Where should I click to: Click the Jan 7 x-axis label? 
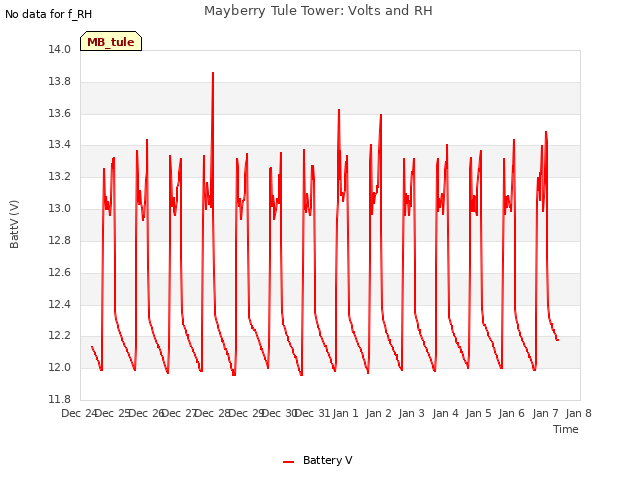(x=545, y=413)
